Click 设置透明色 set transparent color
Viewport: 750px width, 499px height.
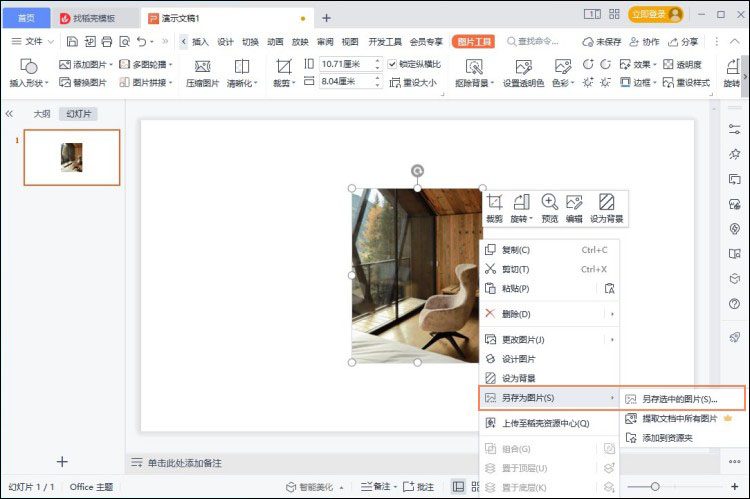[523, 73]
